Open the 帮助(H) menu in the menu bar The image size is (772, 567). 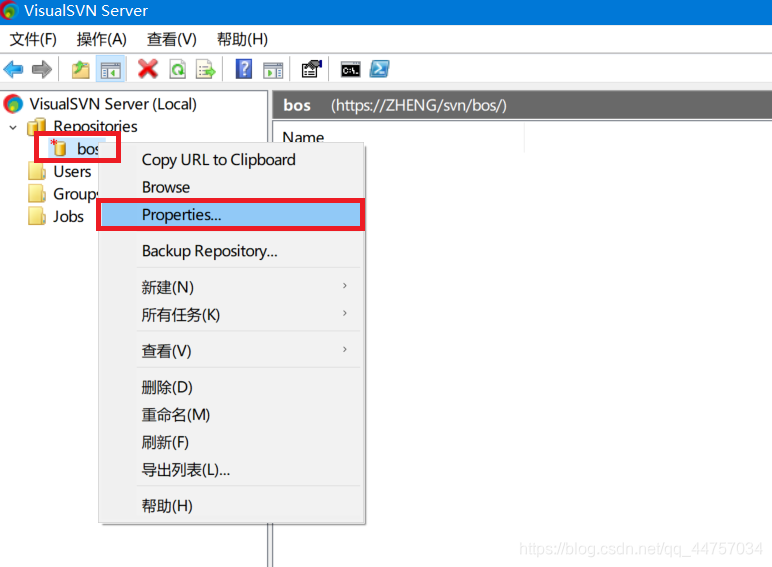242,39
